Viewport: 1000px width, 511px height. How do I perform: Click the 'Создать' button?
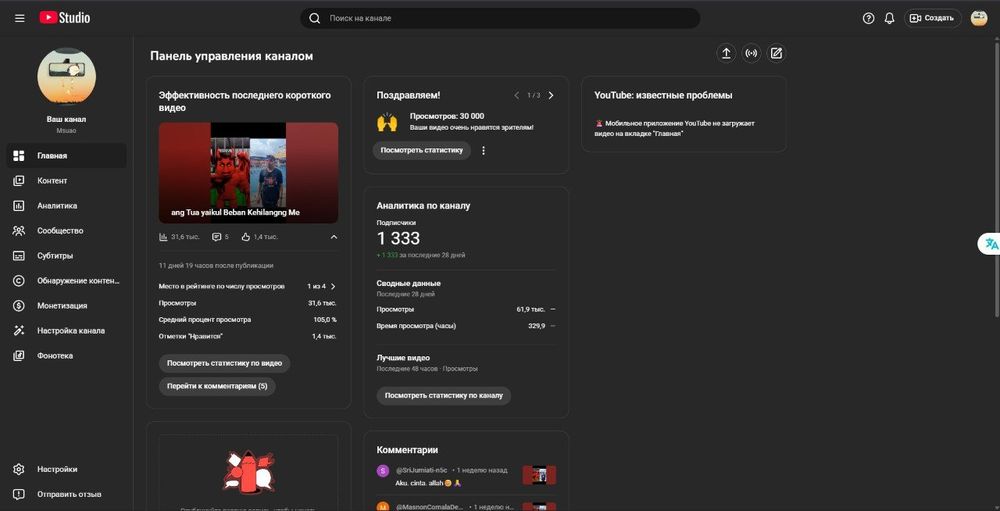932,19
